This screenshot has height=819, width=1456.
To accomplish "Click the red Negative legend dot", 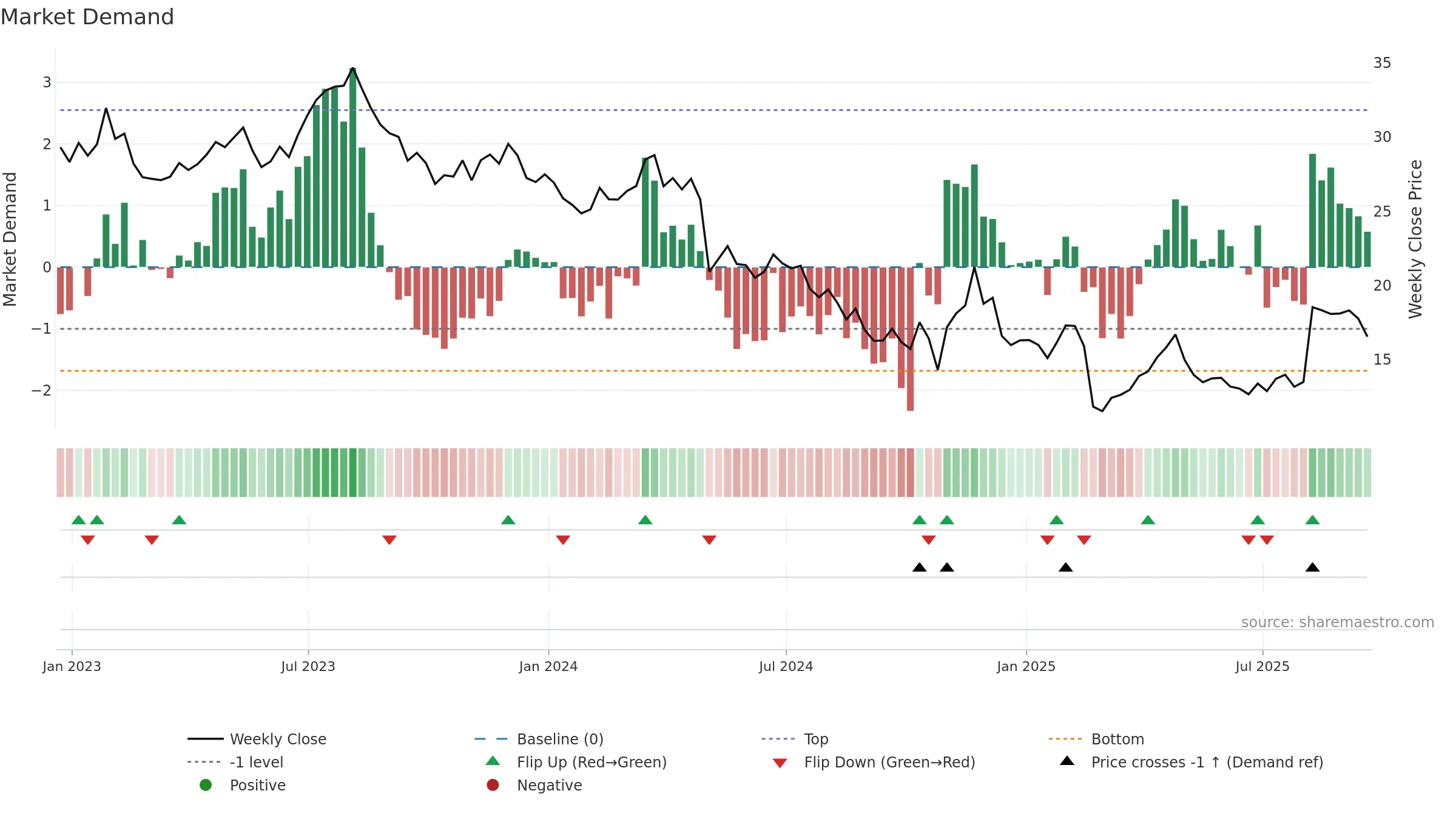I will [493, 785].
